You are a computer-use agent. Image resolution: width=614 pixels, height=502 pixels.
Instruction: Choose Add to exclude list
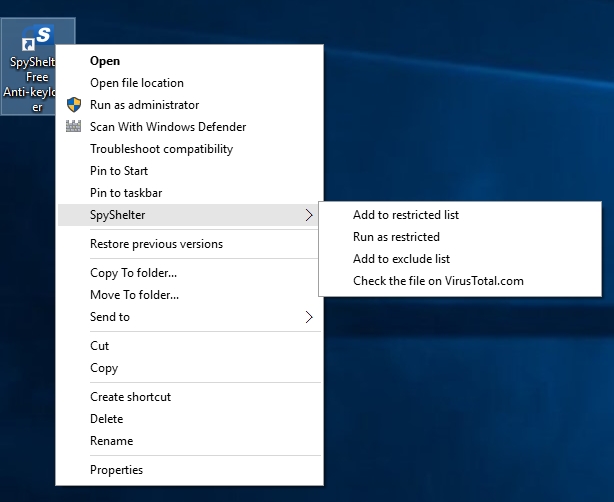click(x=460, y=259)
